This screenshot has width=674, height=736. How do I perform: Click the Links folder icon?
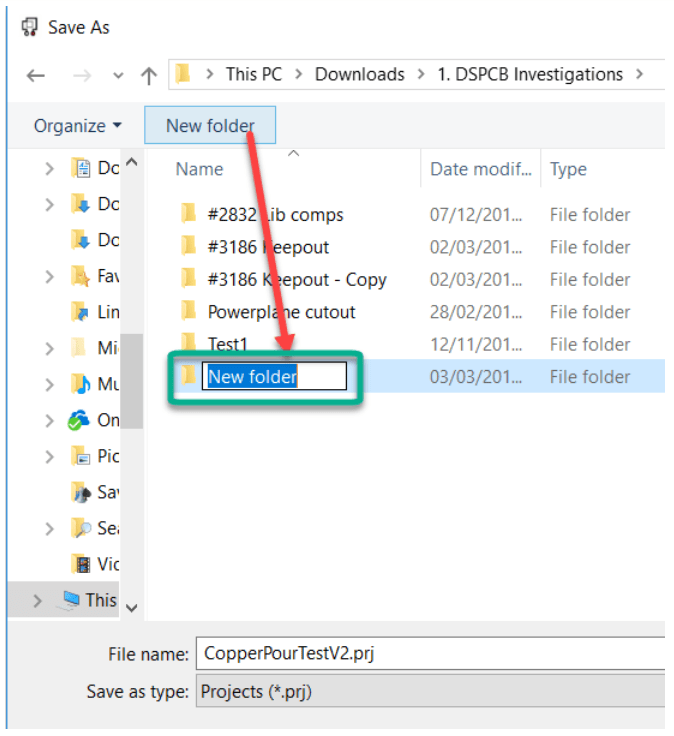[82, 312]
